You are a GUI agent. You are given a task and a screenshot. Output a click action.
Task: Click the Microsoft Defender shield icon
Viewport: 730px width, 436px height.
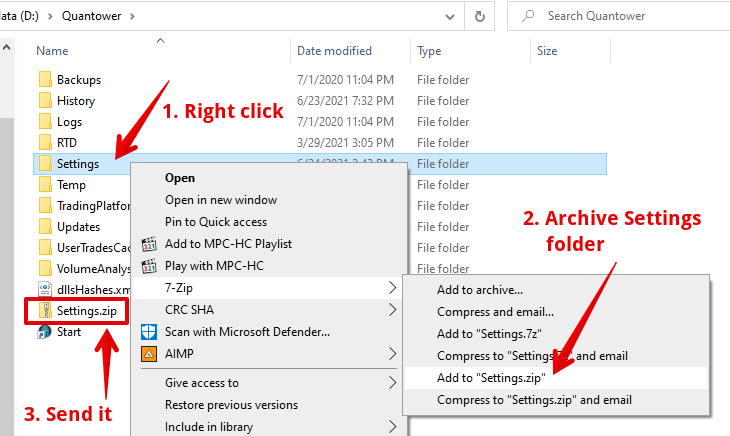point(149,332)
